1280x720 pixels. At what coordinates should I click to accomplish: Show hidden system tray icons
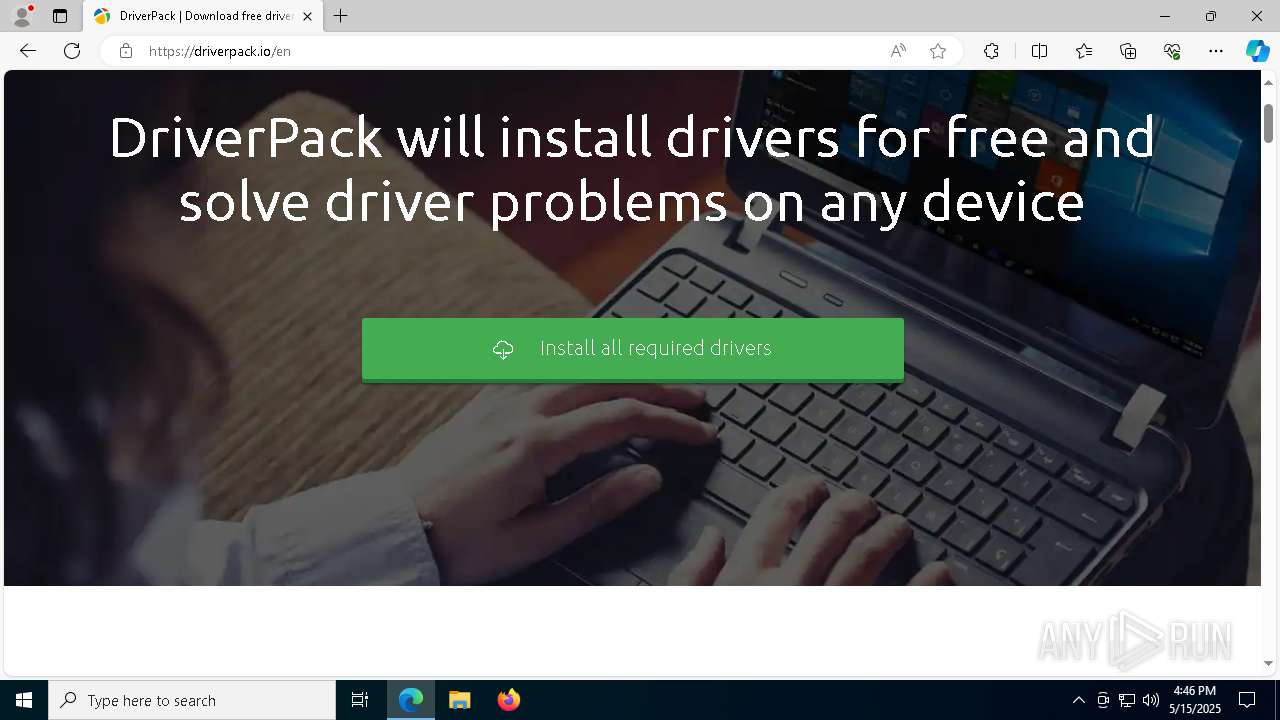tap(1079, 700)
